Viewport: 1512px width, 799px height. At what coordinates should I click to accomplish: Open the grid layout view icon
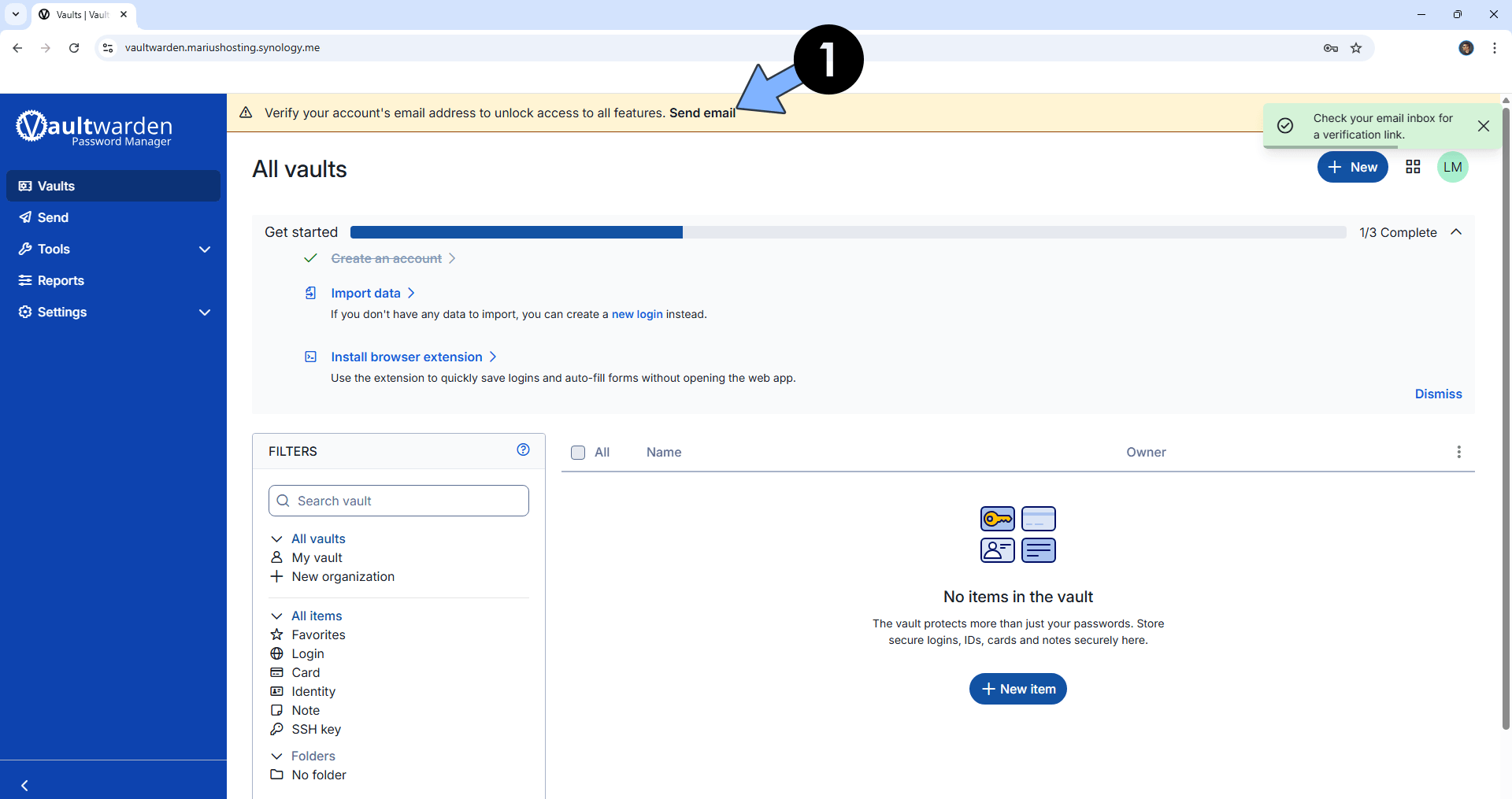coord(1412,167)
